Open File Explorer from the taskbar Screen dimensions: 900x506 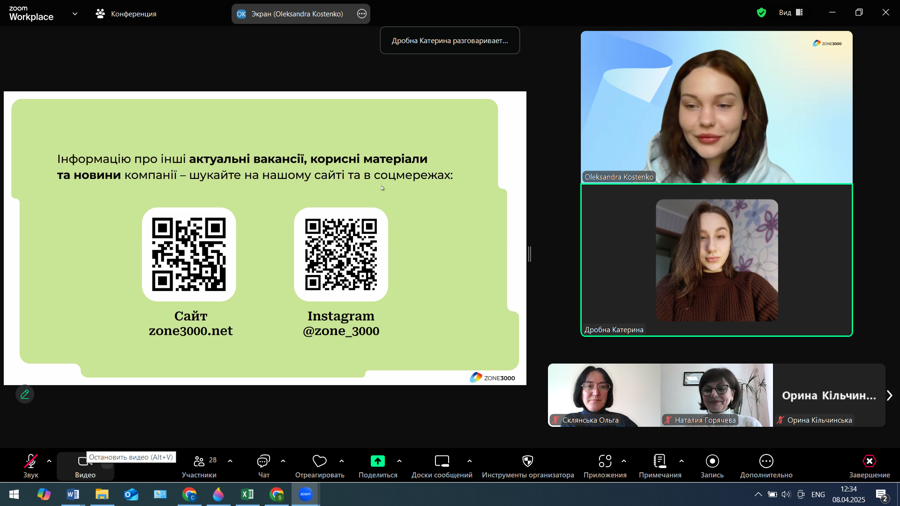click(x=102, y=494)
